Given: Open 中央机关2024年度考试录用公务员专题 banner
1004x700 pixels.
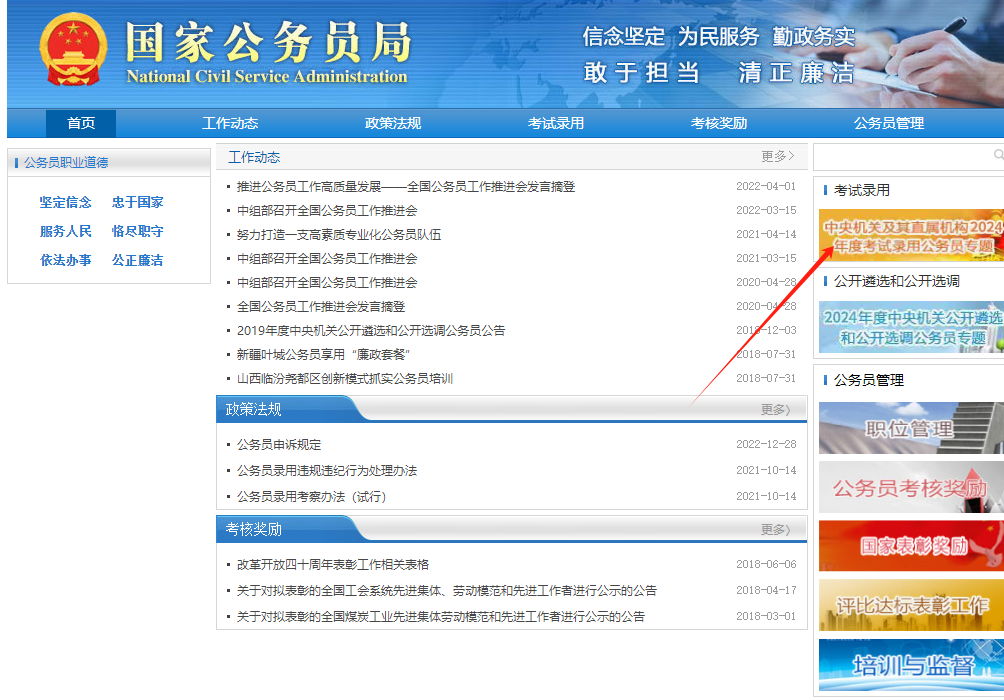Looking at the screenshot, I should (x=911, y=235).
